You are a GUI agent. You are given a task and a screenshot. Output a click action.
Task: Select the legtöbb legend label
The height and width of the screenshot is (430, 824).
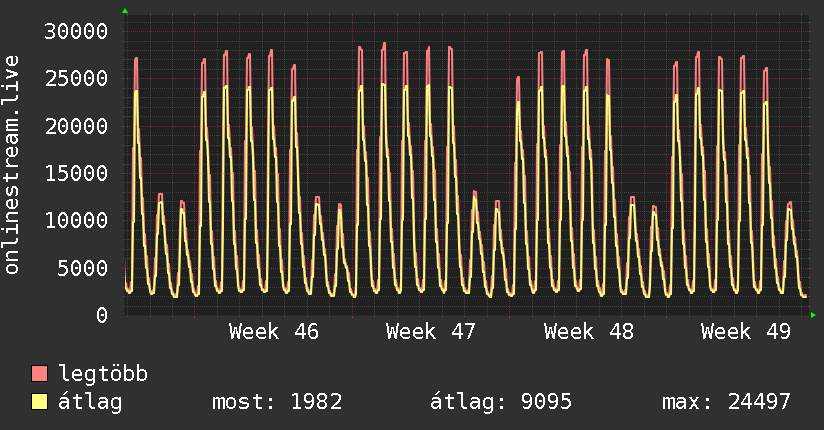click(x=104, y=374)
